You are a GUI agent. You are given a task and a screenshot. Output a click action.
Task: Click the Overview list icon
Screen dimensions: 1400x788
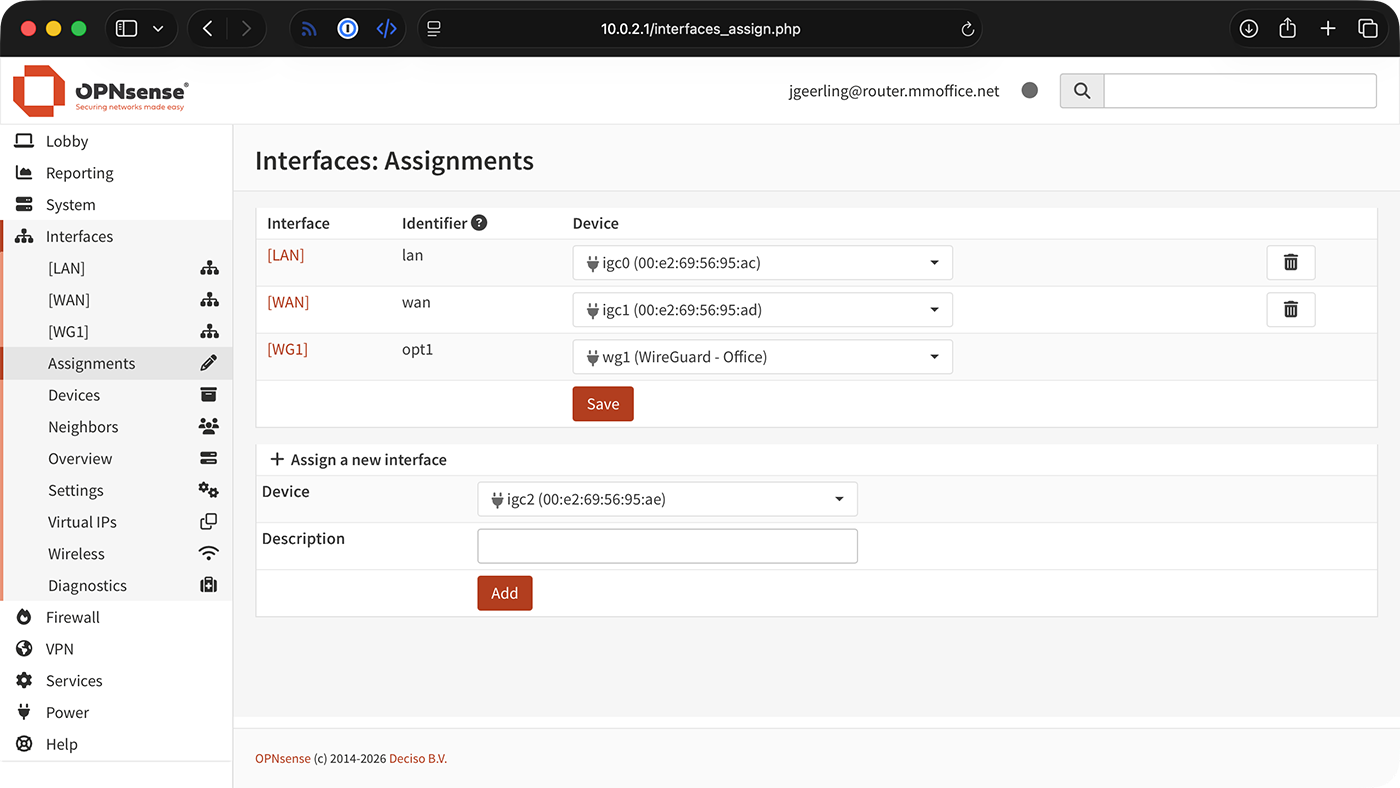pos(208,459)
